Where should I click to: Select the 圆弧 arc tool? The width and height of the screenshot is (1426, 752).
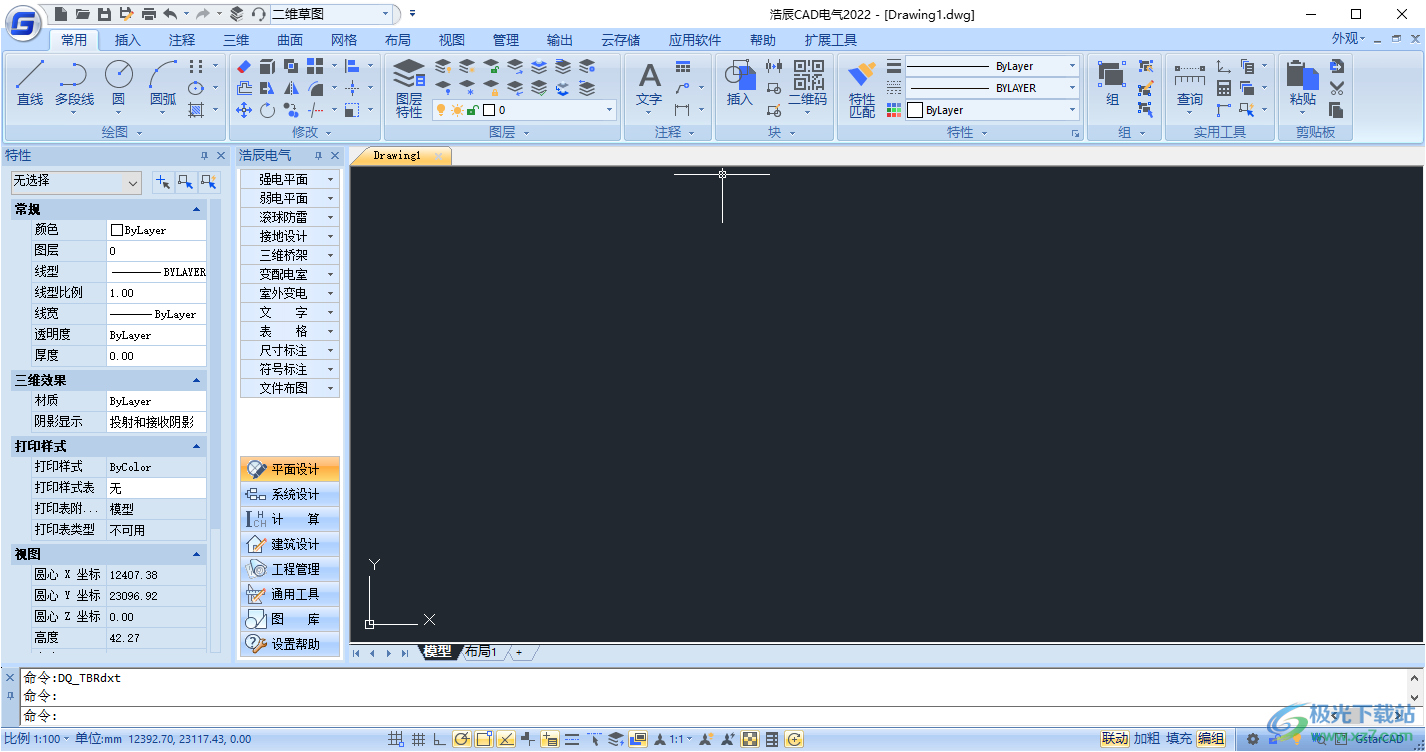163,82
